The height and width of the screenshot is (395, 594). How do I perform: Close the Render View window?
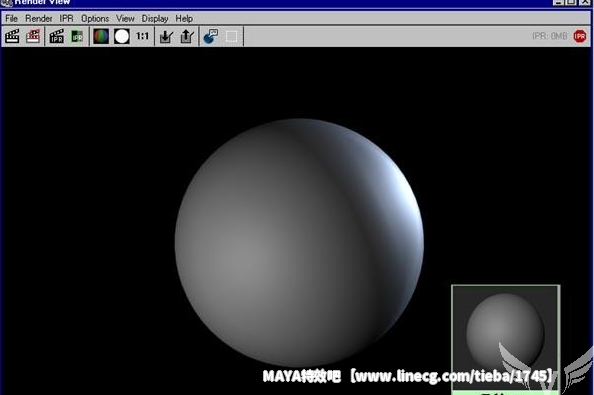585,2
